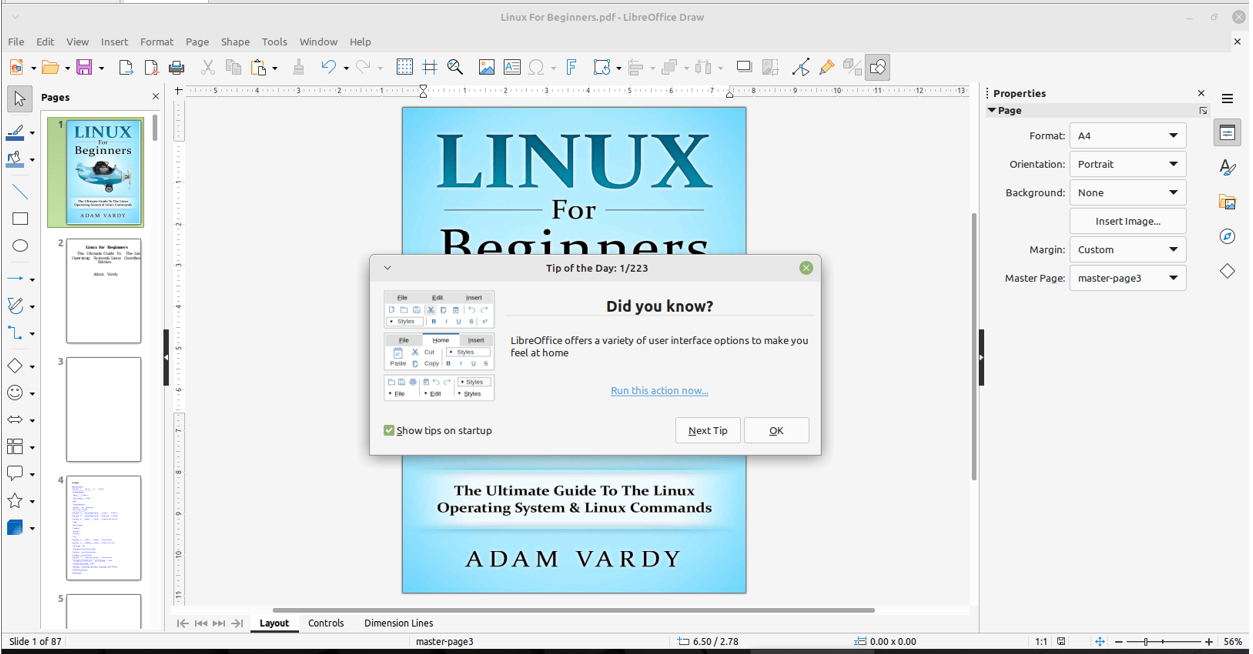Click the Undo arrow icon
Screen dimensions: 1253x654
(x=328, y=67)
